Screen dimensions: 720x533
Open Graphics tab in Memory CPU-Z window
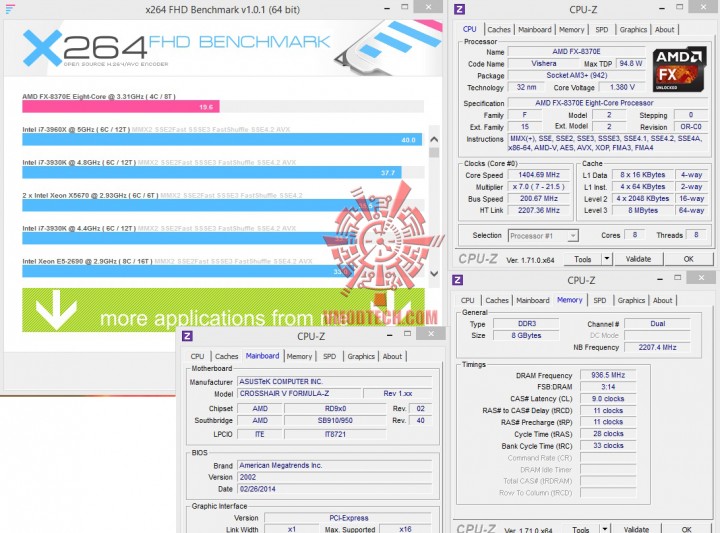click(631, 300)
